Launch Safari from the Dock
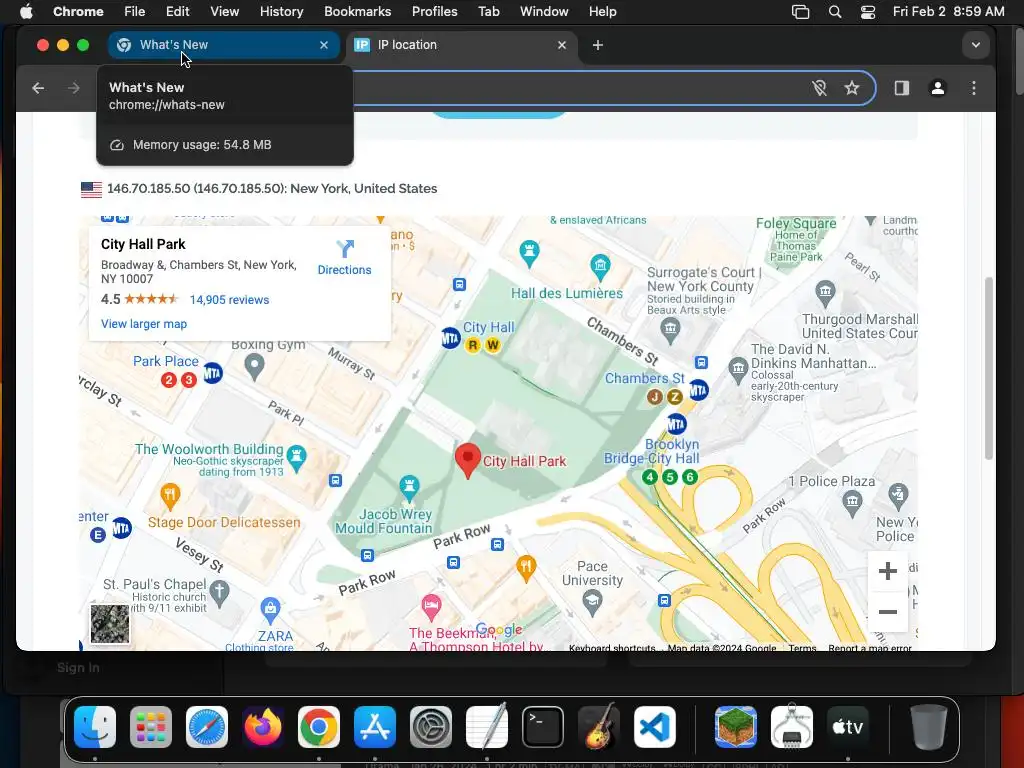The height and width of the screenshot is (768, 1024). click(207, 727)
